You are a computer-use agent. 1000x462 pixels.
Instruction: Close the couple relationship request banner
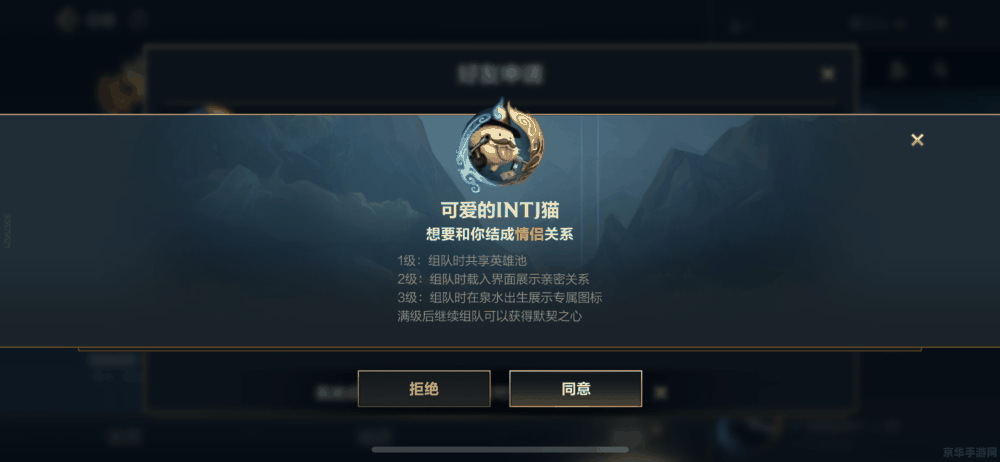[917, 140]
